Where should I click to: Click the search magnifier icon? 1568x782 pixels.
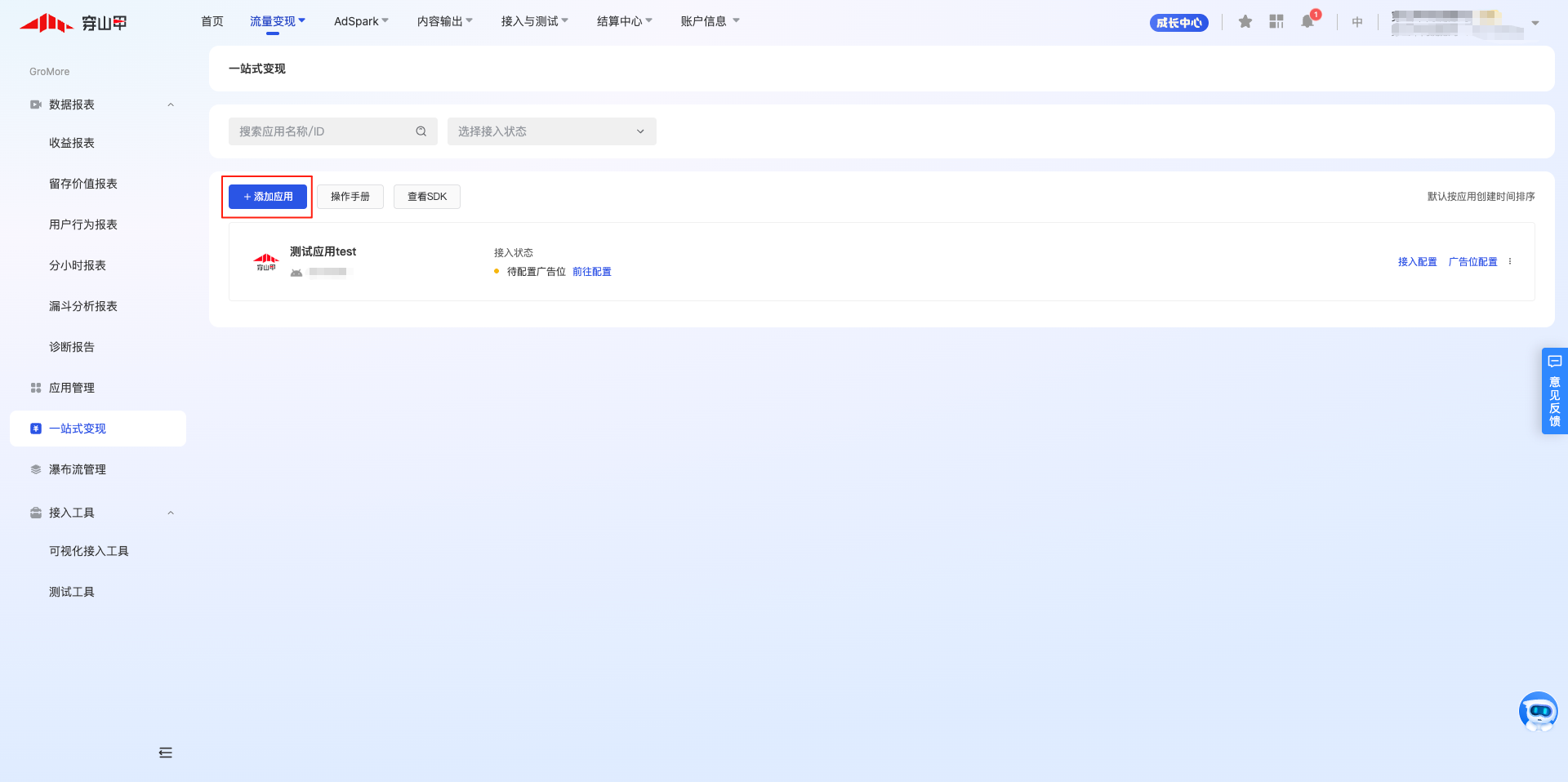(x=421, y=131)
